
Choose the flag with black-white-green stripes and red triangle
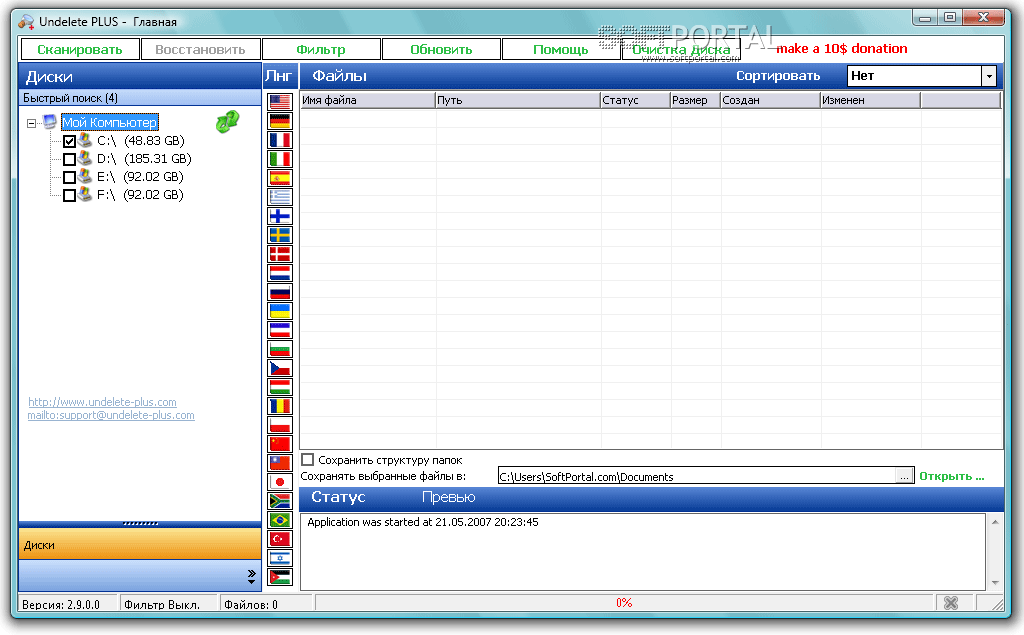click(280, 577)
